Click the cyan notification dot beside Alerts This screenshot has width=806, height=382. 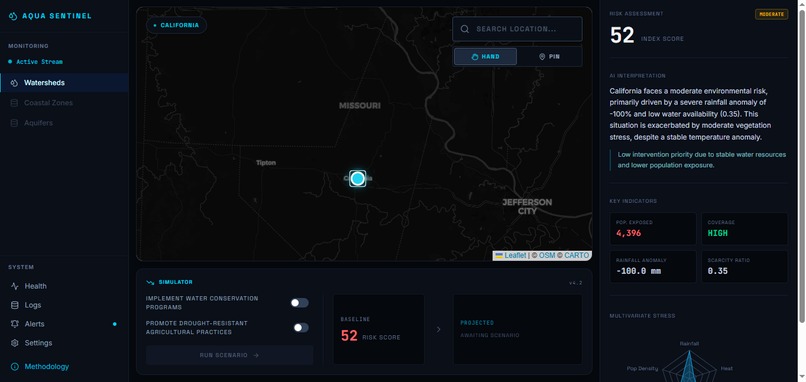click(115, 324)
